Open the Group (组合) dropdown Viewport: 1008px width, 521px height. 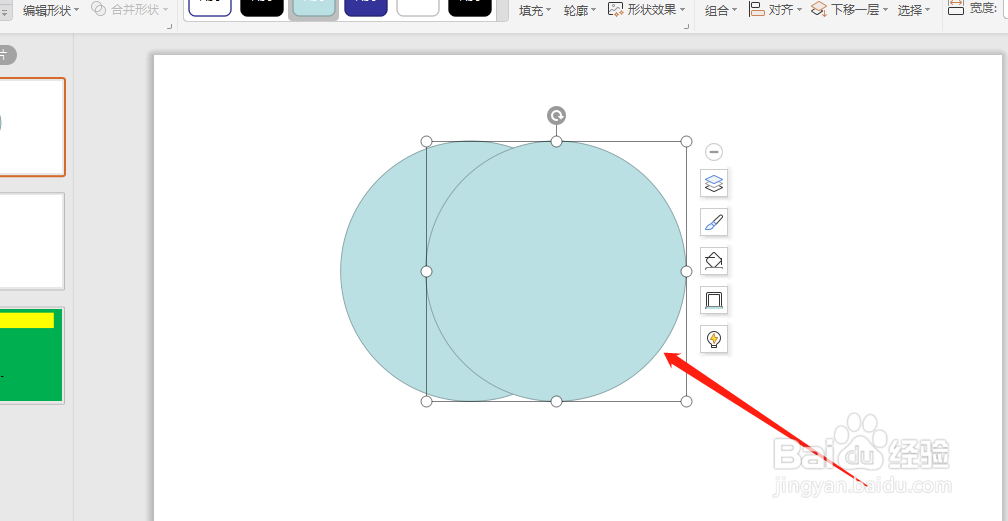tap(721, 10)
